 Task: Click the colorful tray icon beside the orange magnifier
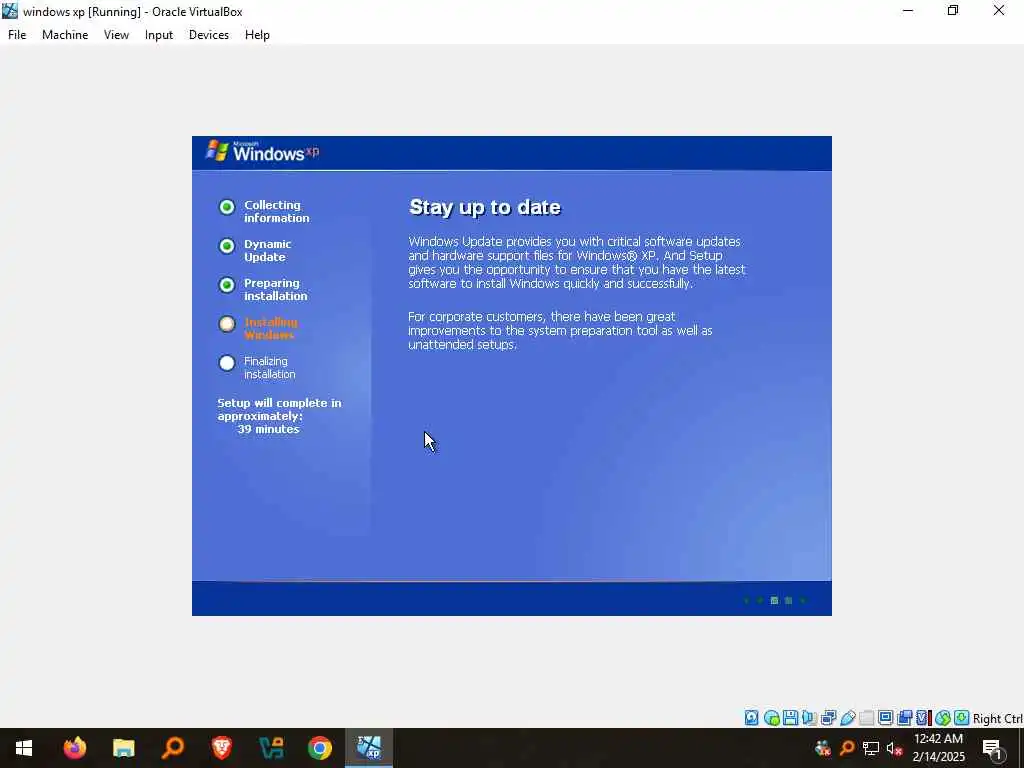coord(823,748)
